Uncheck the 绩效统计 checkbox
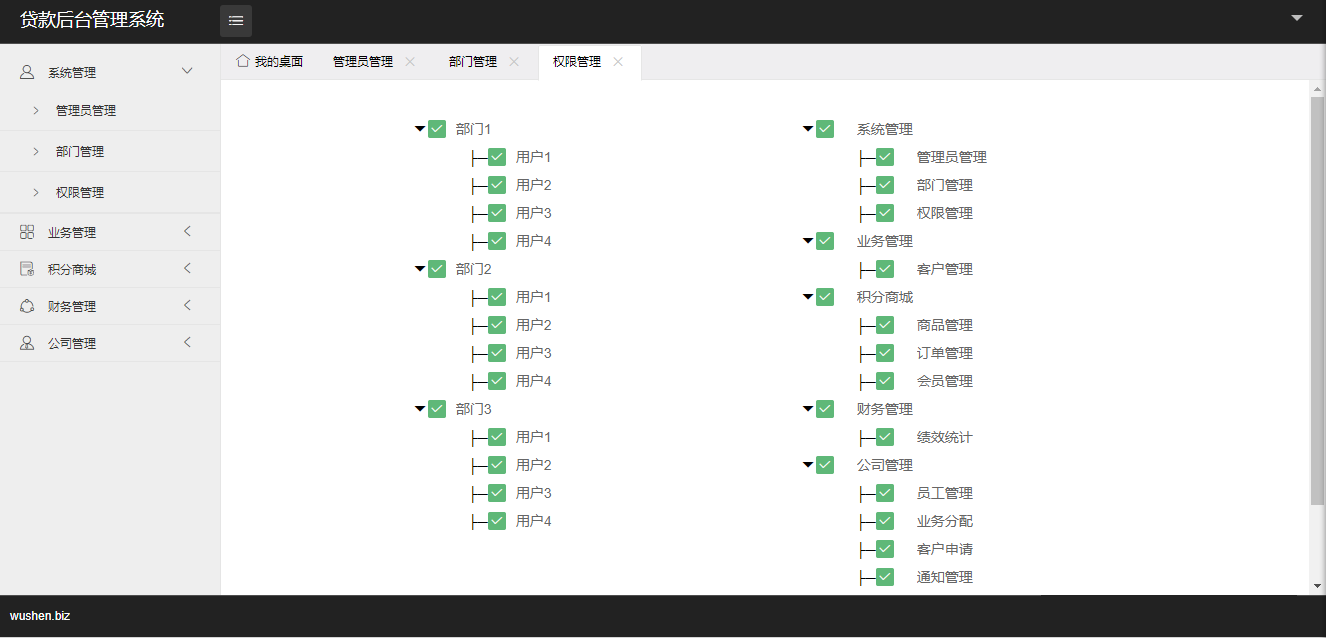The height and width of the screenshot is (638, 1326). 885,437
